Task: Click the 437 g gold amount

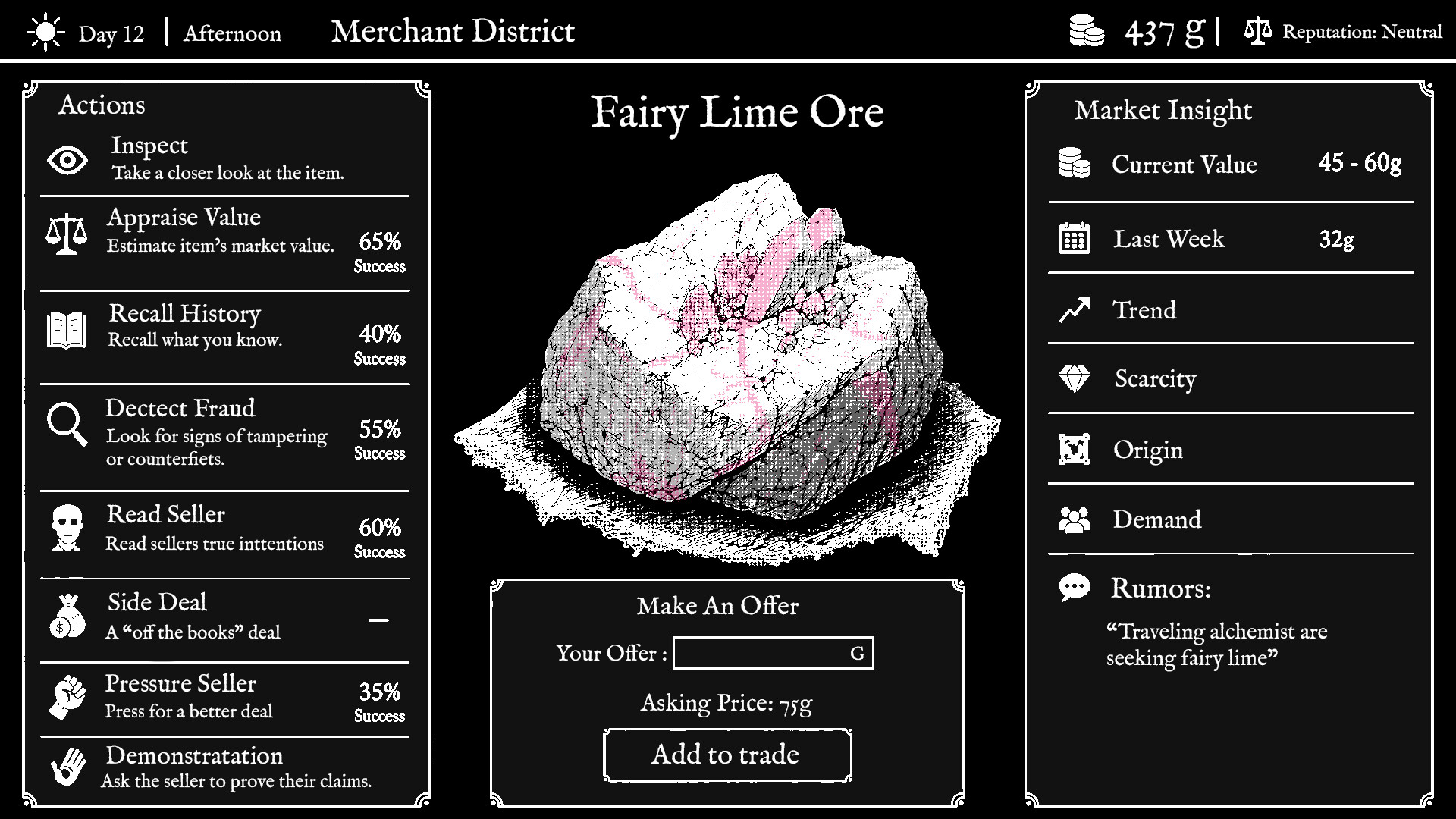Action: click(x=1165, y=32)
